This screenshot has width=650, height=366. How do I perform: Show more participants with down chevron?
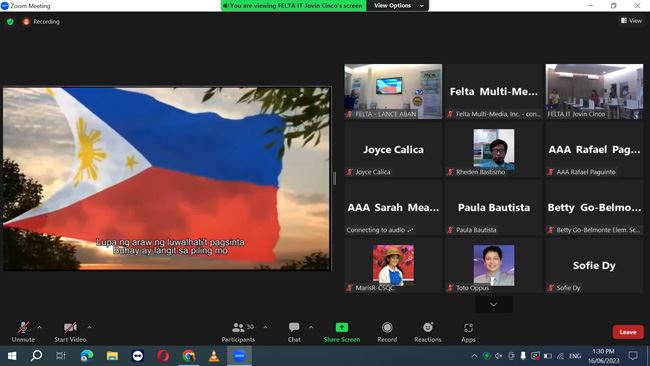493,304
